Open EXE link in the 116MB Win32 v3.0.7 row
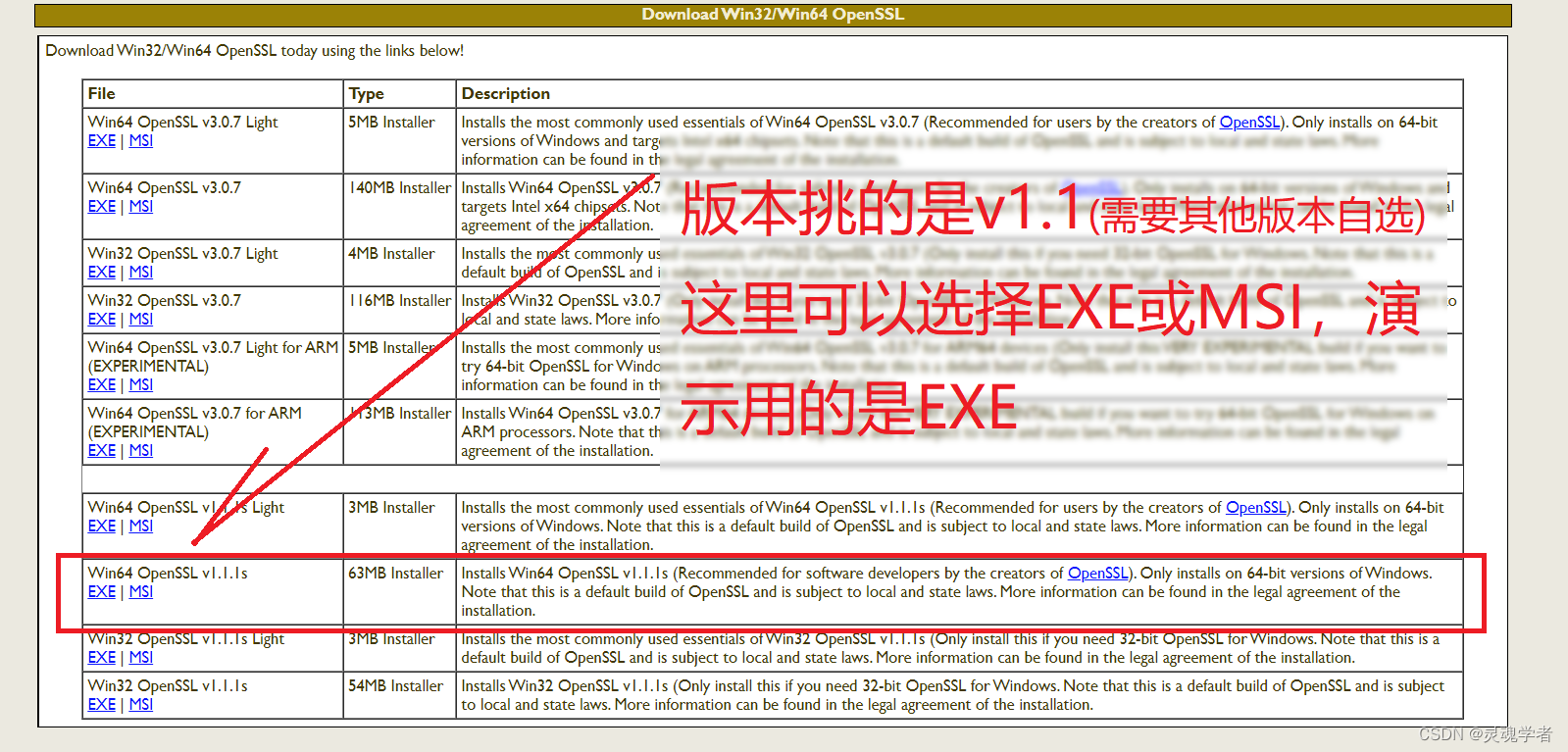1568x752 pixels. pos(102,320)
